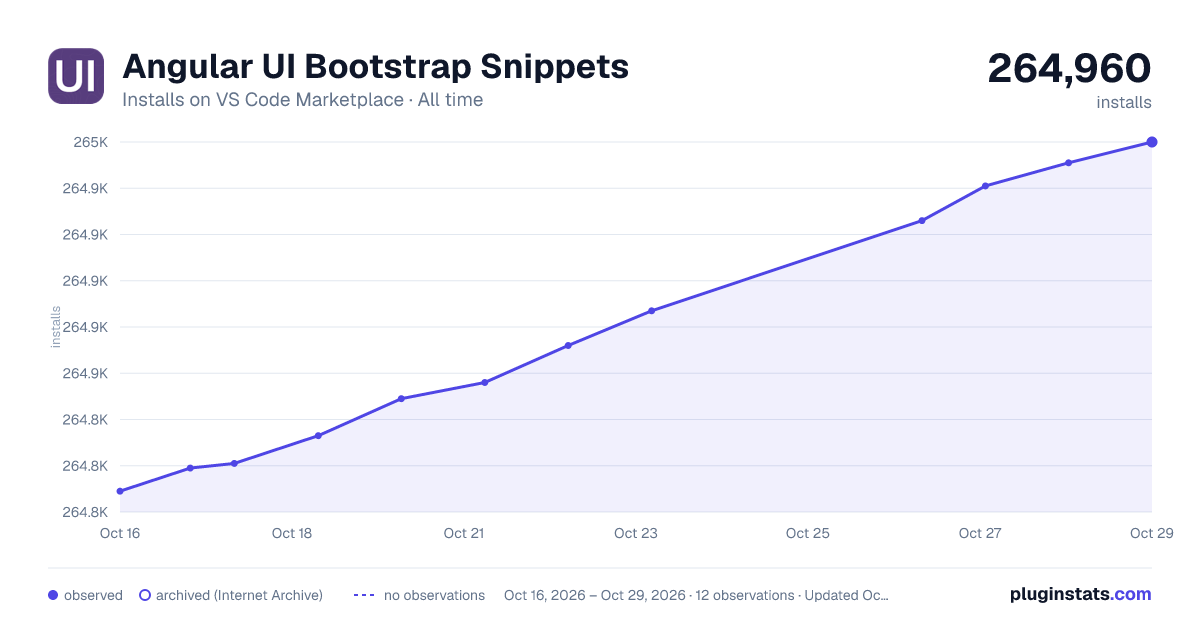
Task: Open the pluginstats.com link
Action: click(1080, 594)
